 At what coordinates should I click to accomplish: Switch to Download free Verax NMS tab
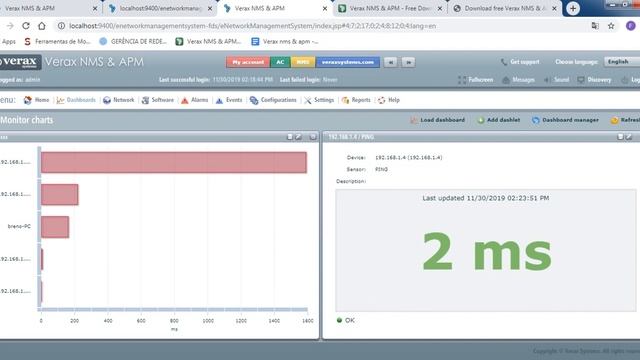coord(505,8)
